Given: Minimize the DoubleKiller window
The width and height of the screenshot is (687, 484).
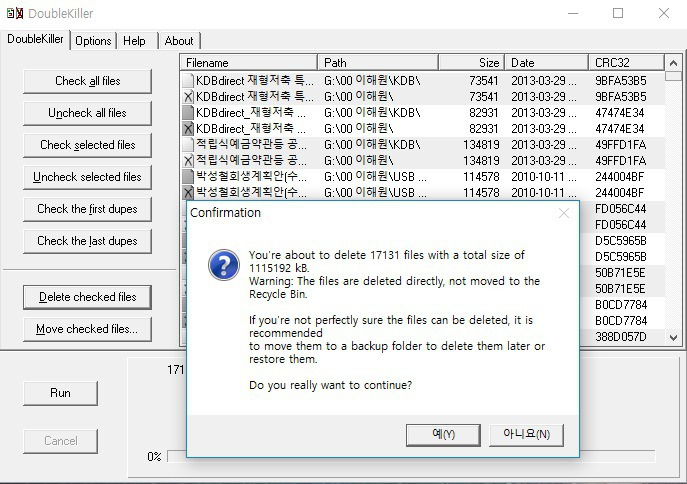Looking at the screenshot, I should 573,14.
